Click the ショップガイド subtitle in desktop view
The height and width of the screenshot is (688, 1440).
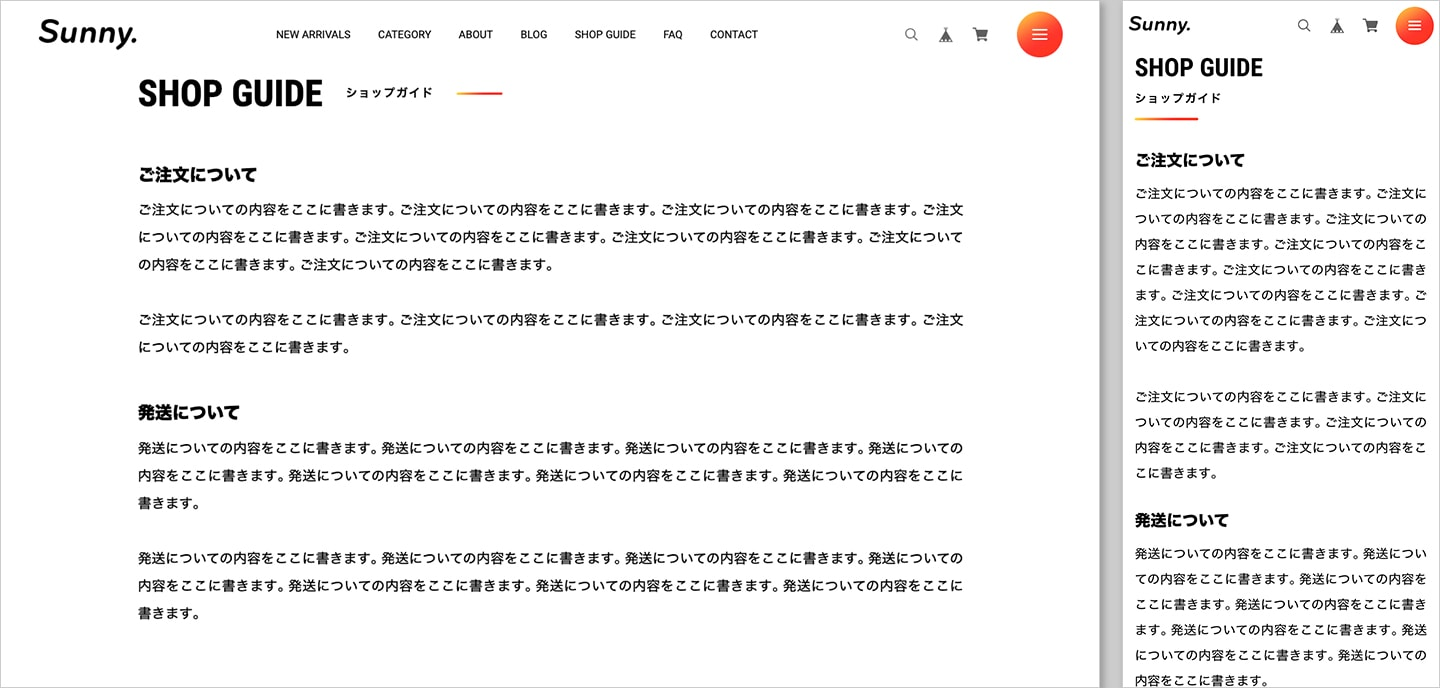pos(389,92)
